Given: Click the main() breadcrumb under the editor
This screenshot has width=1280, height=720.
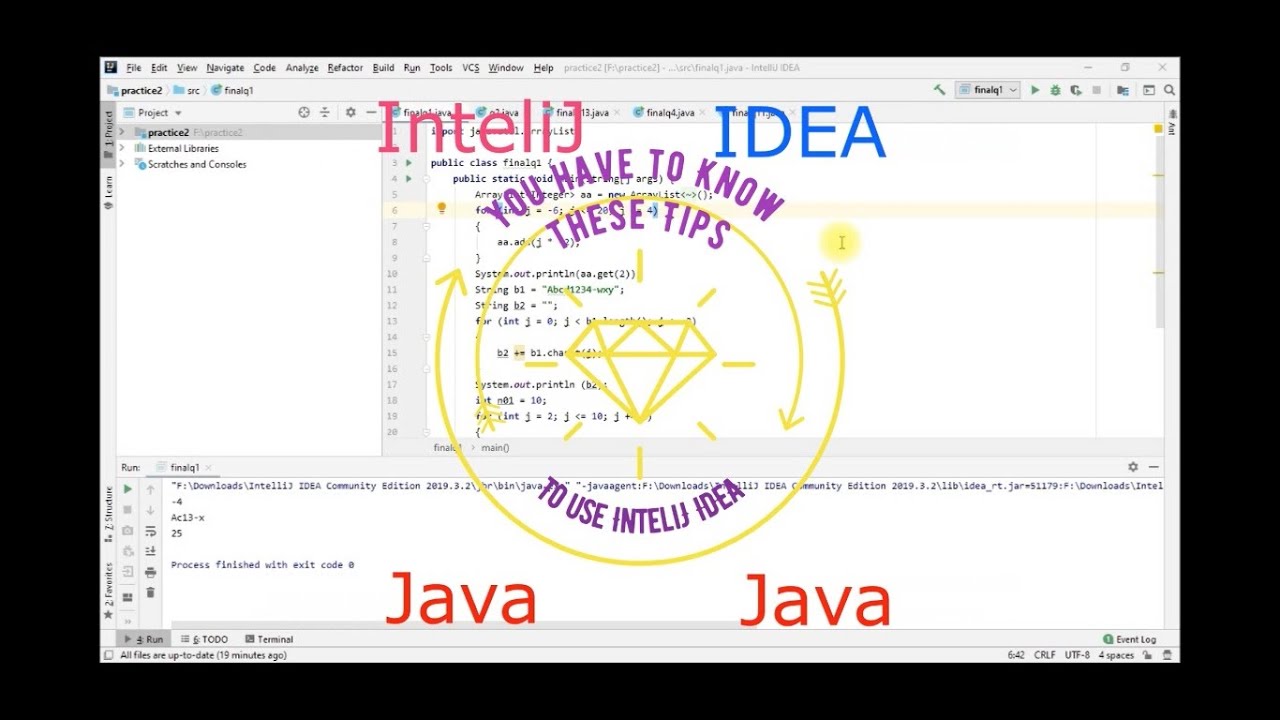Looking at the screenshot, I should click(495, 448).
